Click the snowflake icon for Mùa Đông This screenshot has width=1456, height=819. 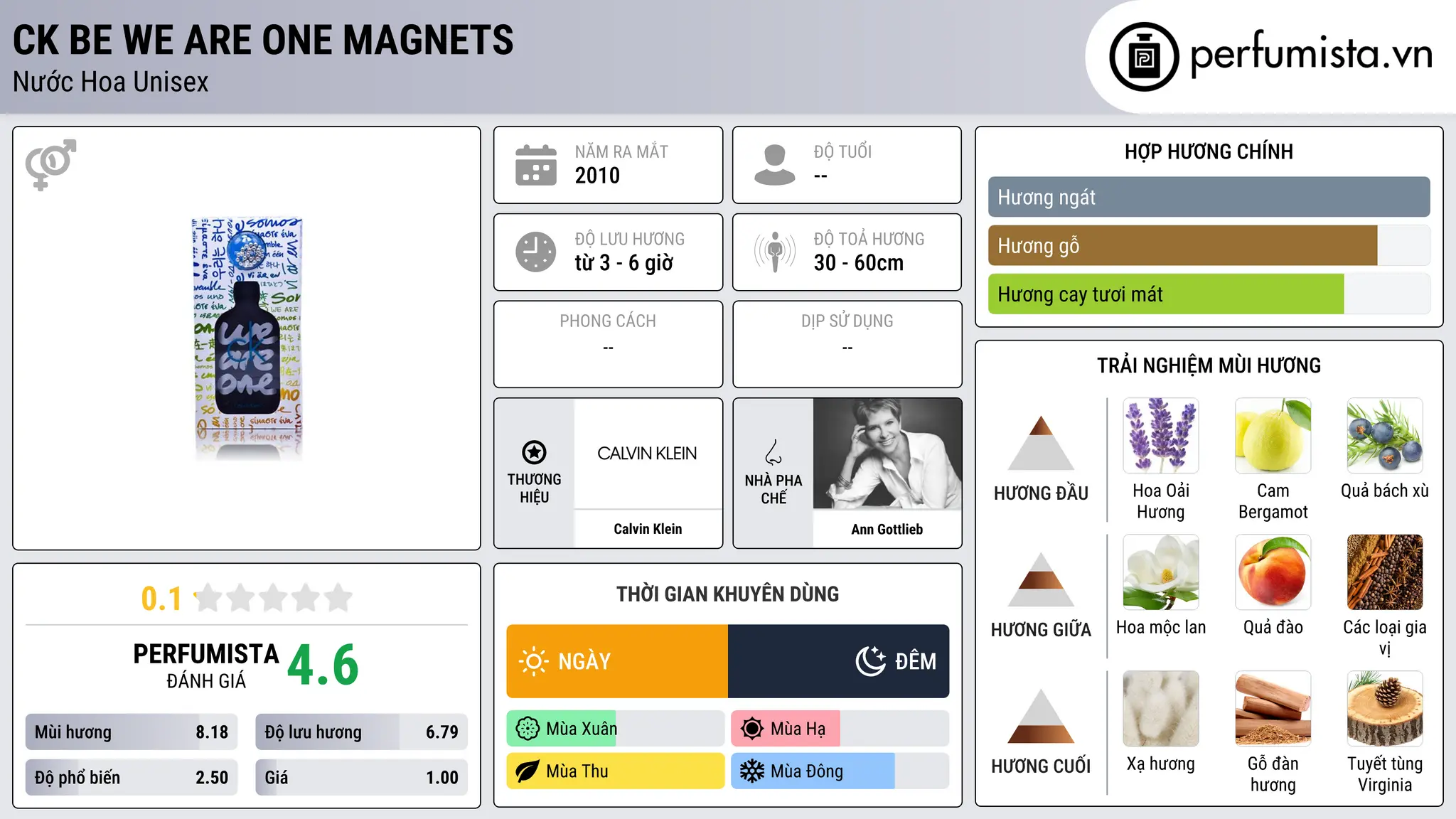(752, 771)
